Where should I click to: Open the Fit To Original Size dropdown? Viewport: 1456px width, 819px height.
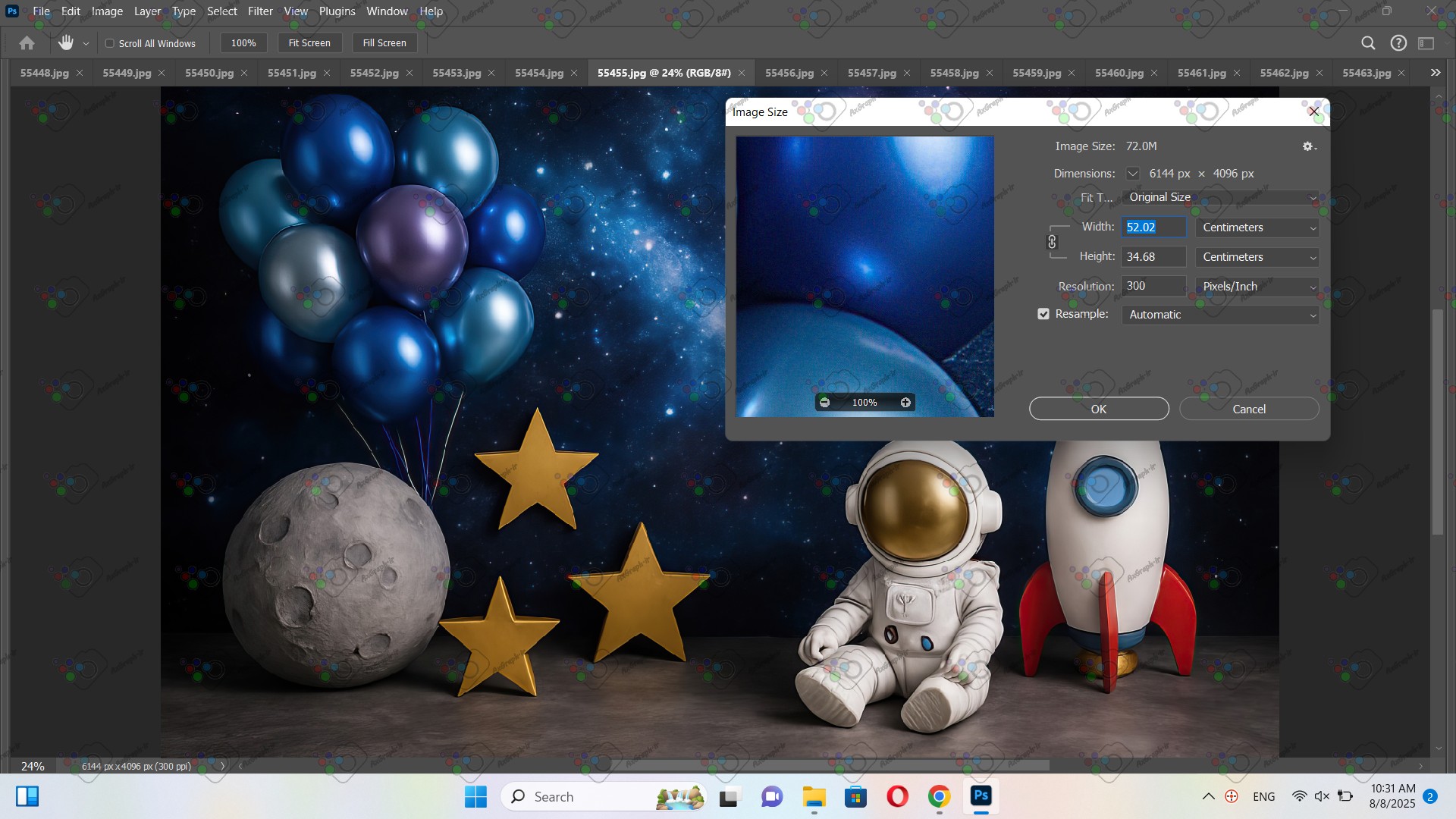pos(1220,197)
